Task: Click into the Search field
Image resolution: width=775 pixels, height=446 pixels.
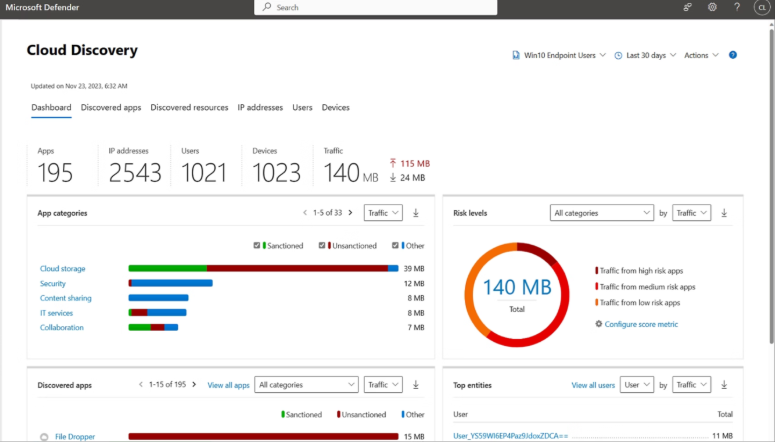Action: point(376,7)
